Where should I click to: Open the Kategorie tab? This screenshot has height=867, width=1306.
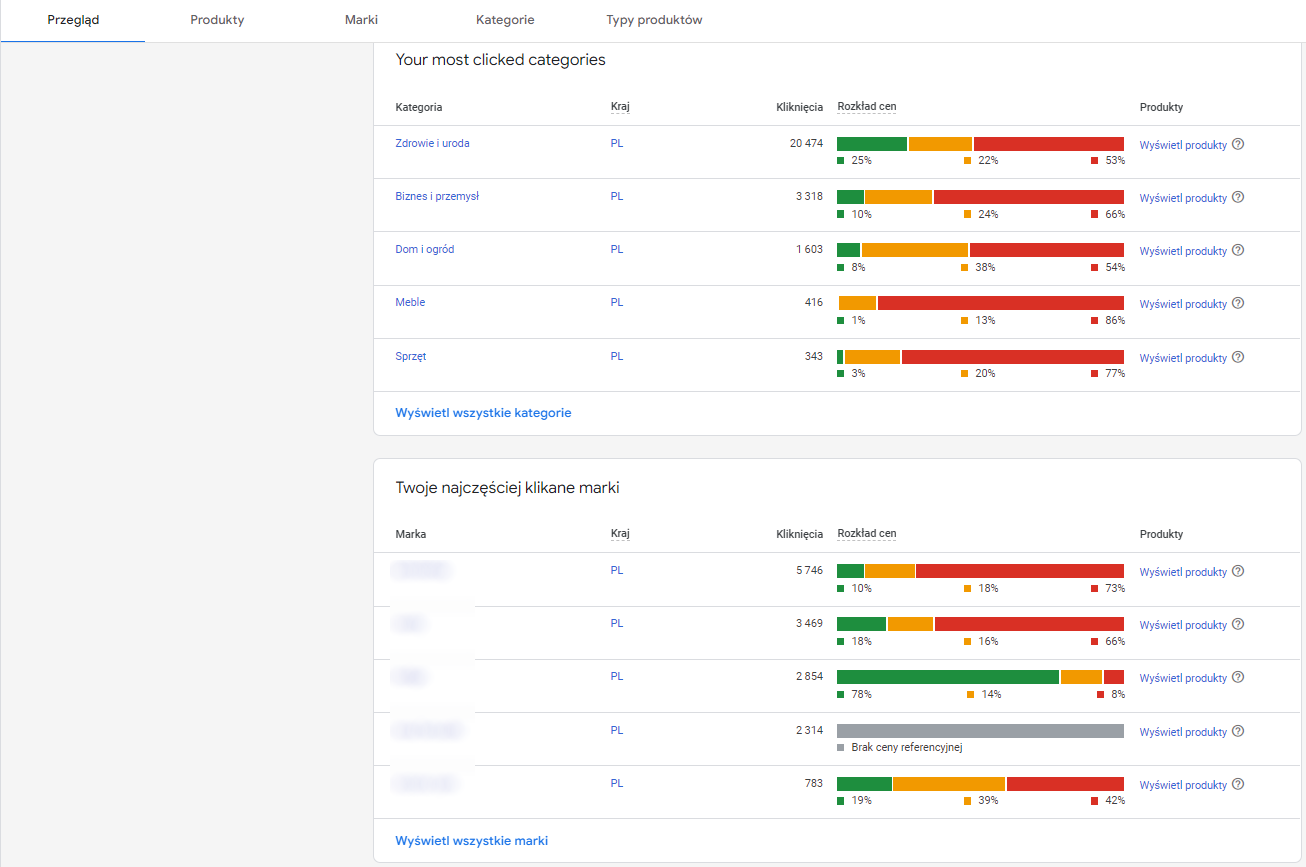[505, 20]
